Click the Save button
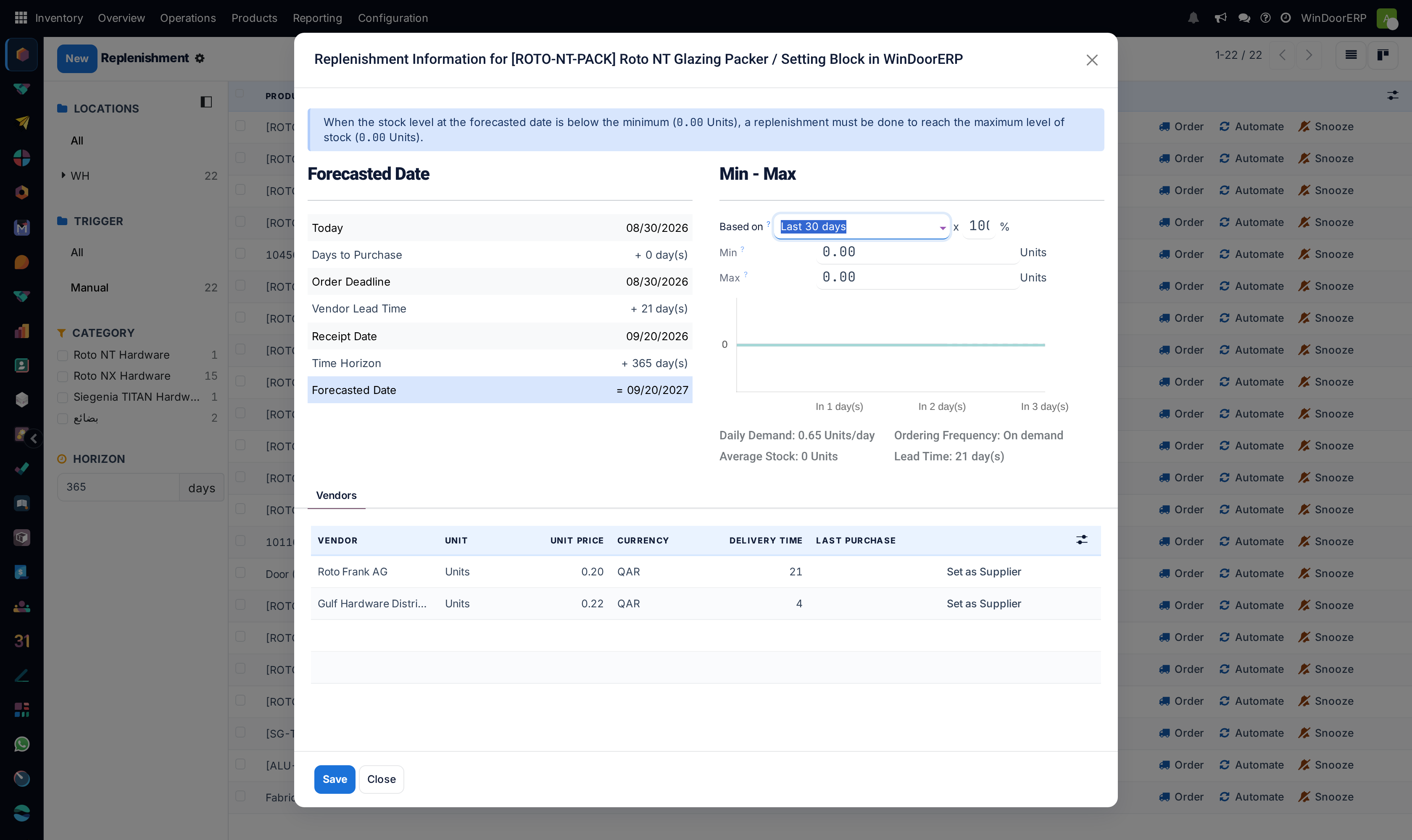This screenshot has width=1412, height=840. click(335, 779)
